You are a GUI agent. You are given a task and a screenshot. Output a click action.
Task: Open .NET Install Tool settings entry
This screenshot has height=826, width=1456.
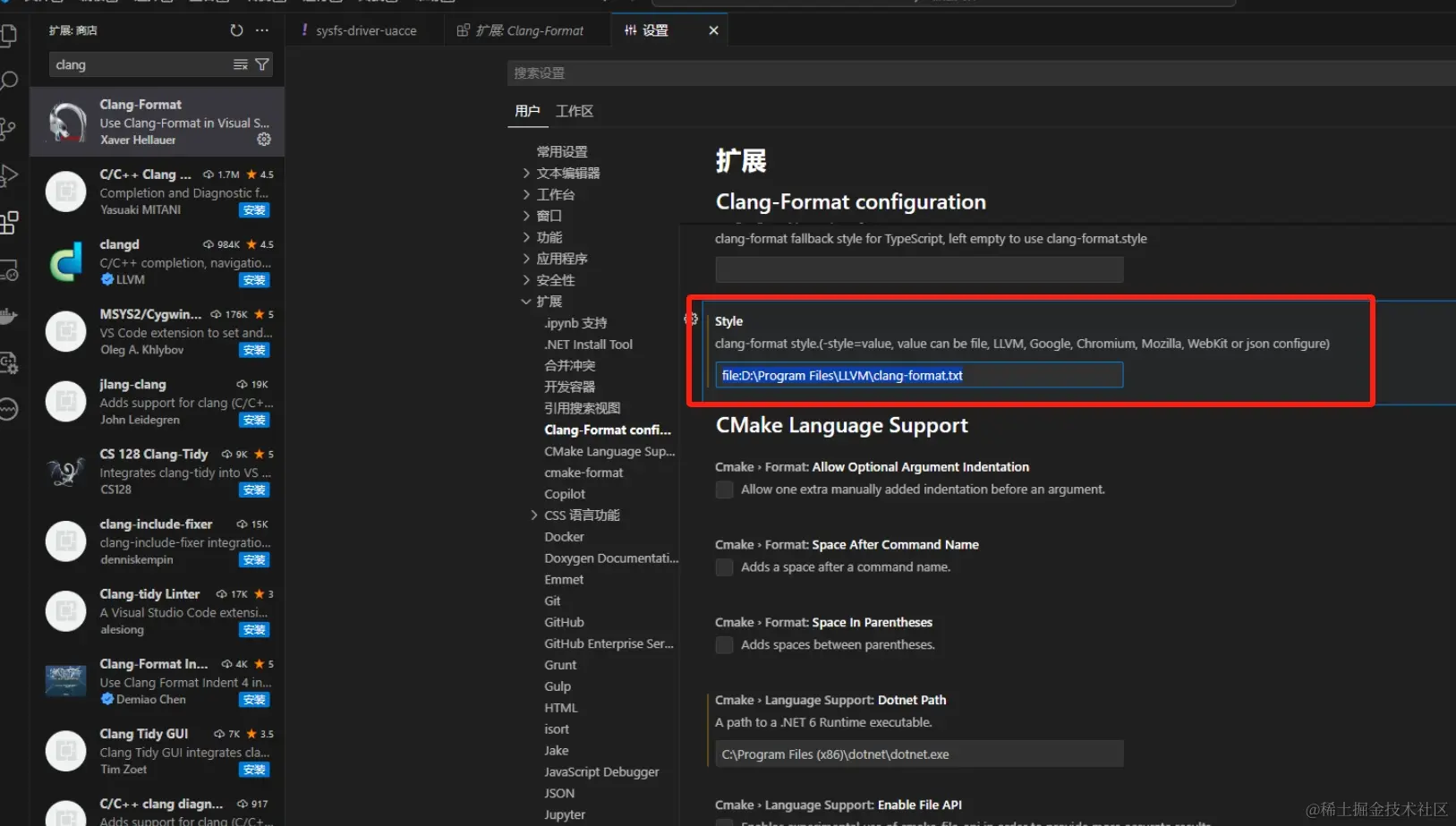pos(588,345)
